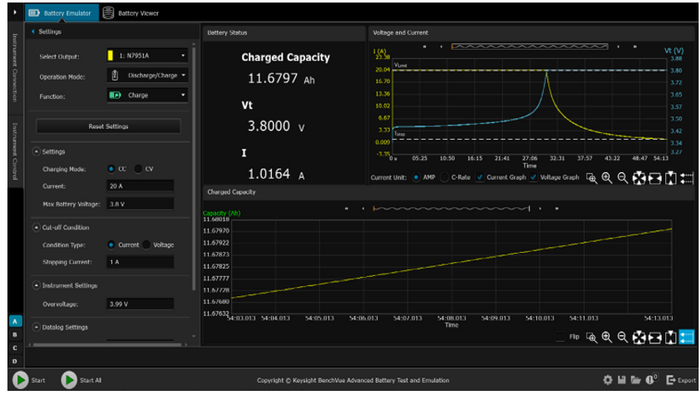Click autoscale all icon under voltage graph

(638, 178)
